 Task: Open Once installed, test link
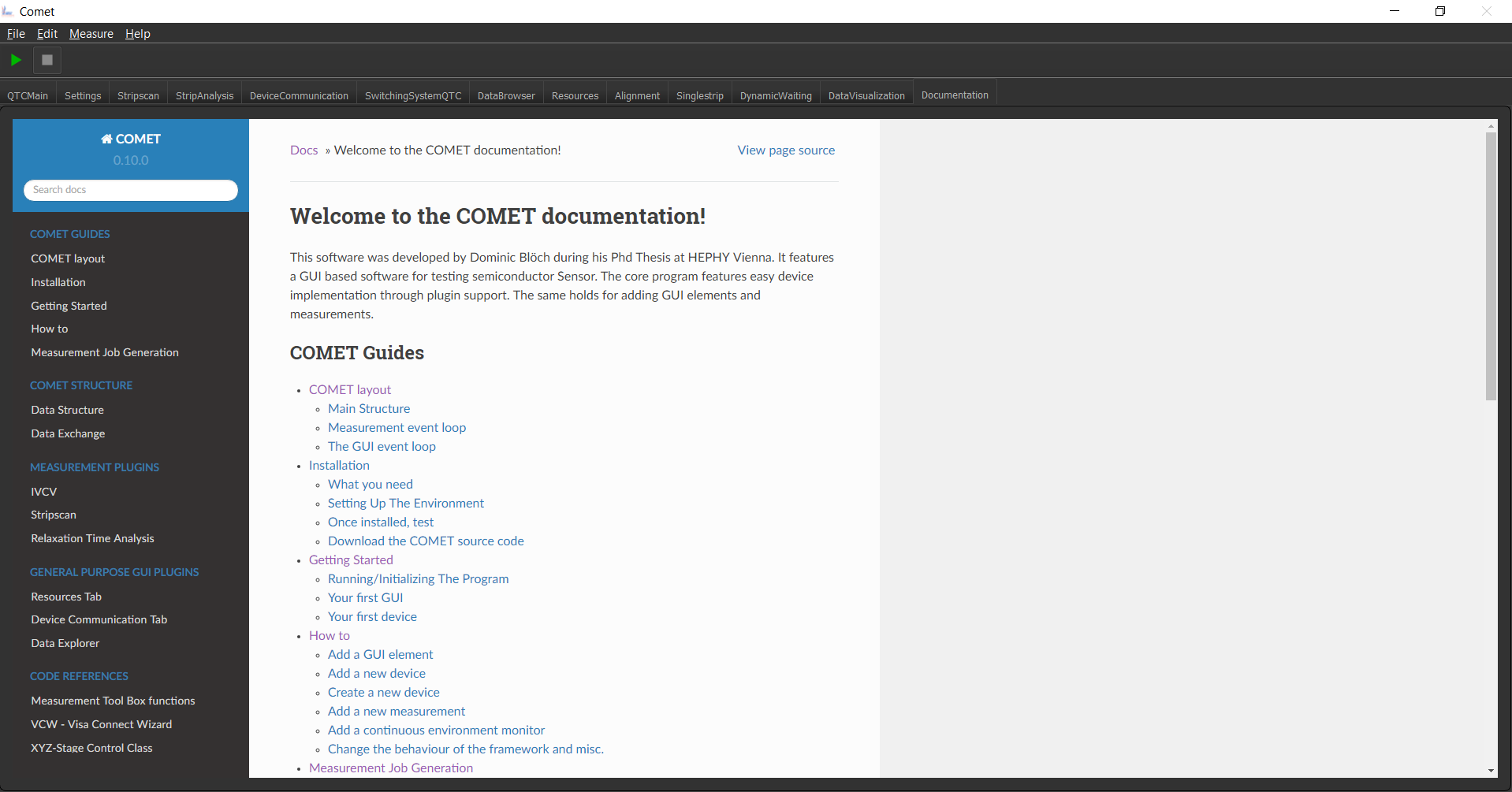pos(381,522)
